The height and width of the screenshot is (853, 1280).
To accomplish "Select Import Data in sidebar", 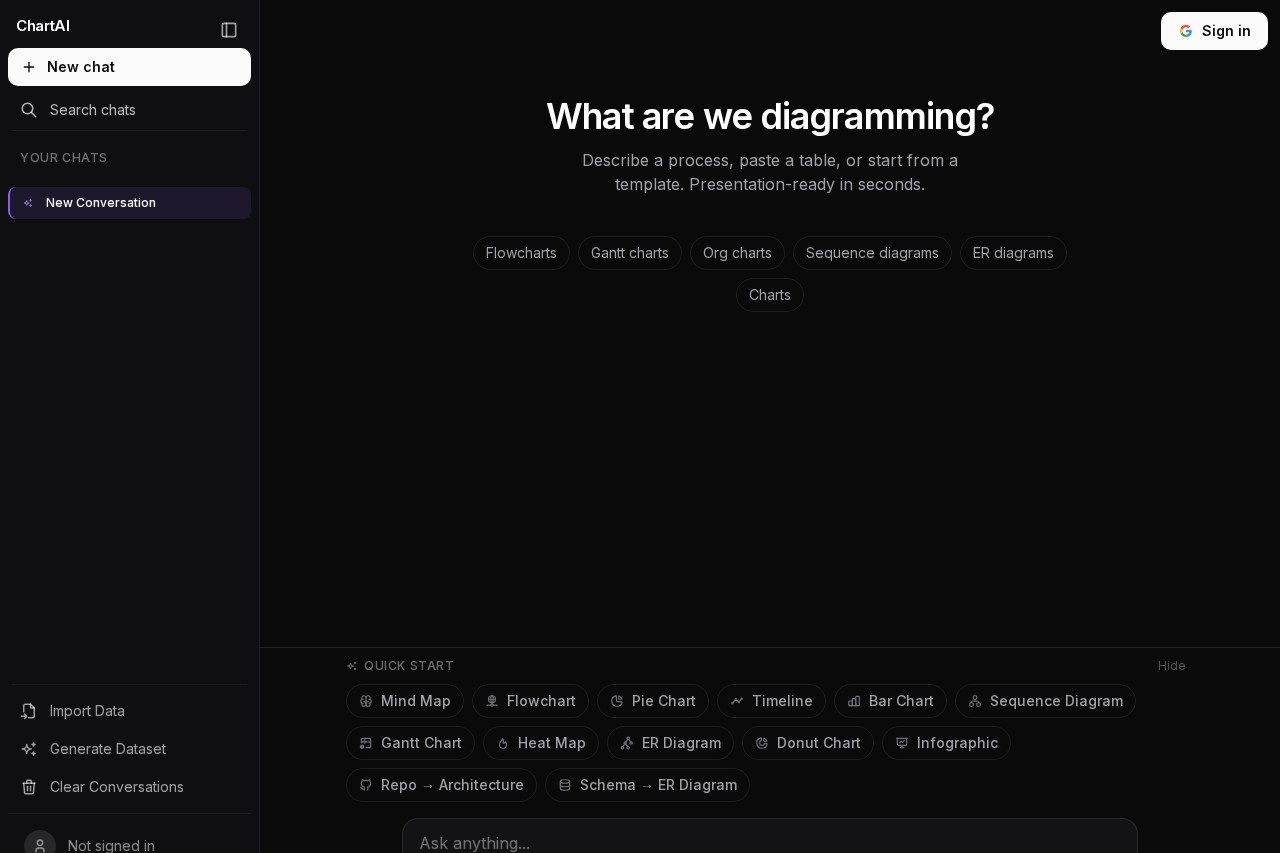I will pyautogui.click(x=130, y=711).
